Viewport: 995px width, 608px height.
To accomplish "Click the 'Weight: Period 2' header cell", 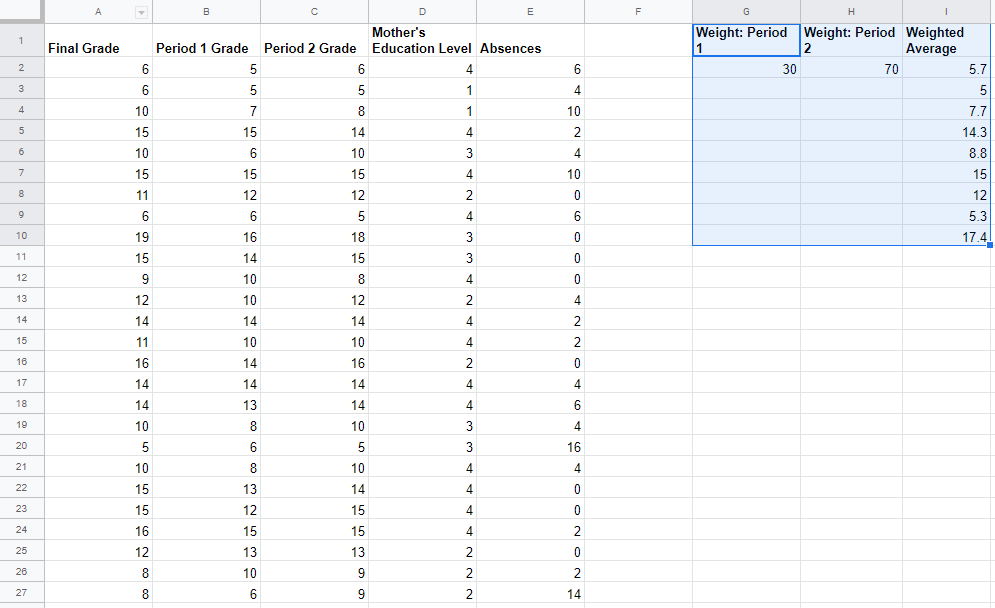I will coord(851,41).
